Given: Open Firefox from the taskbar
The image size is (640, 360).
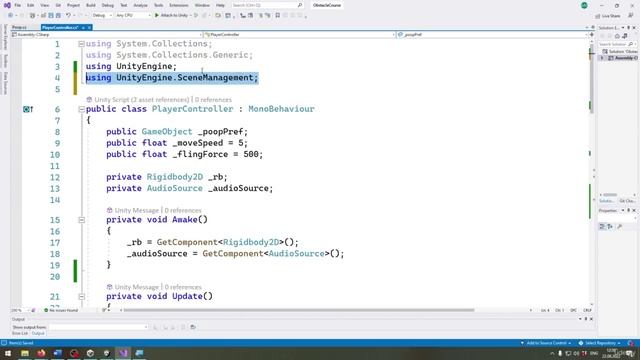Looking at the screenshot, I should (x=41, y=353).
